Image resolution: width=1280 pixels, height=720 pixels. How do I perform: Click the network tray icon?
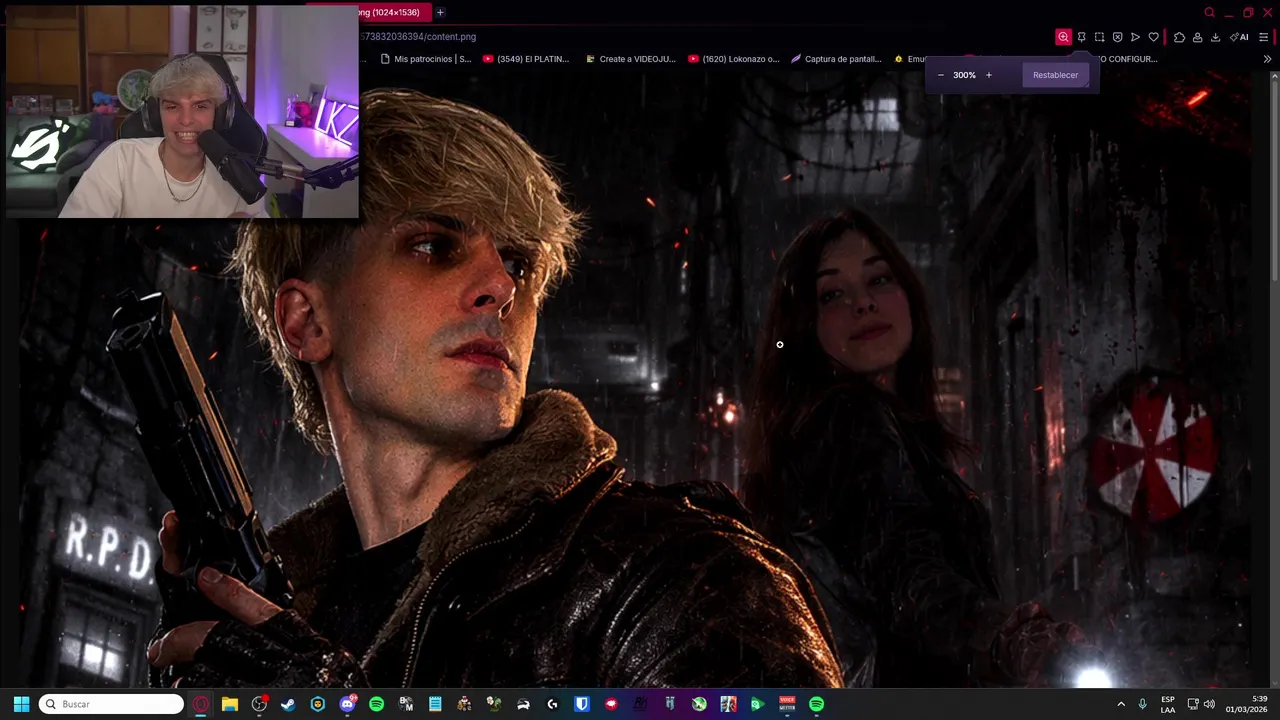(1192, 704)
